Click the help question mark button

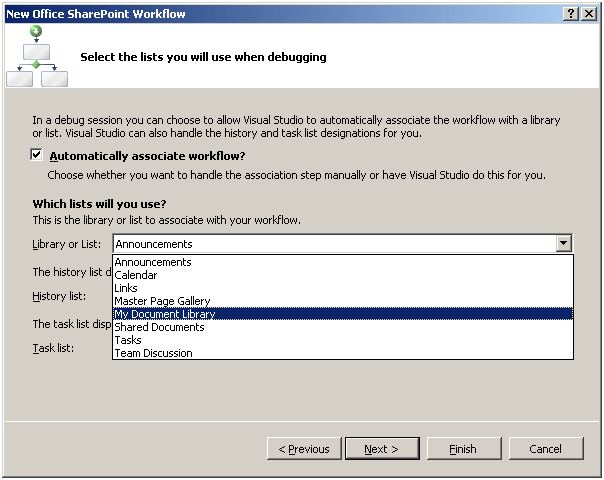click(x=570, y=14)
